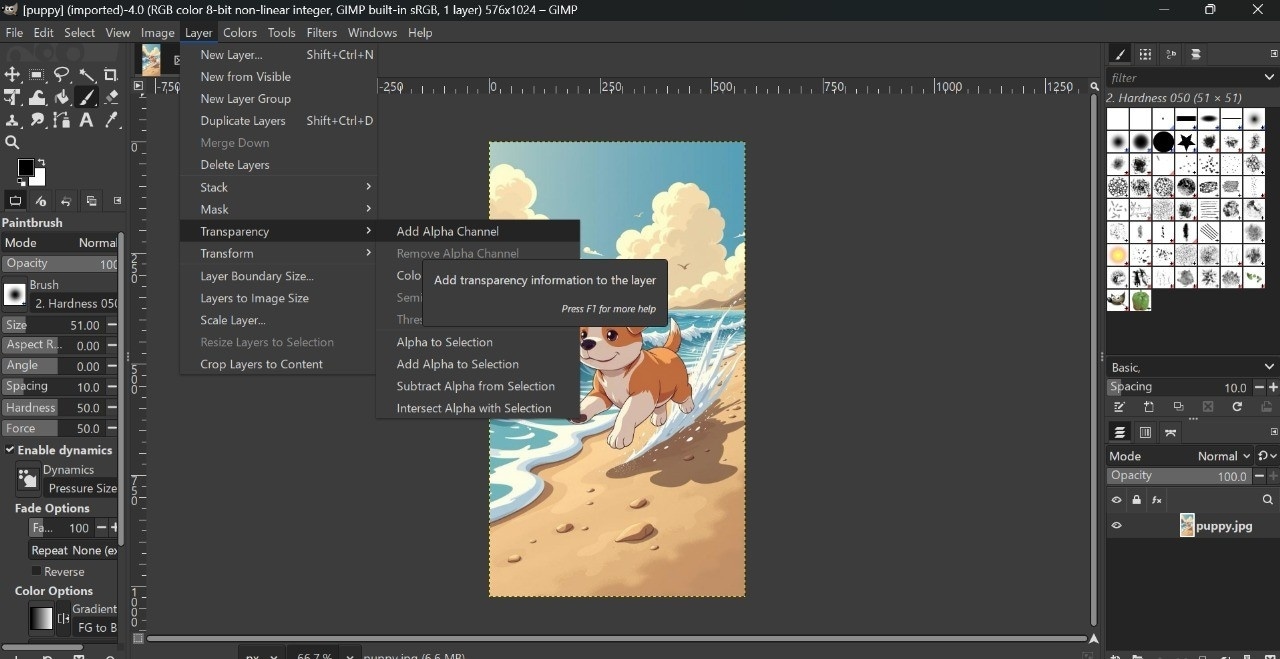
Task: Select the Rectangle Select tool
Action: (x=37, y=75)
